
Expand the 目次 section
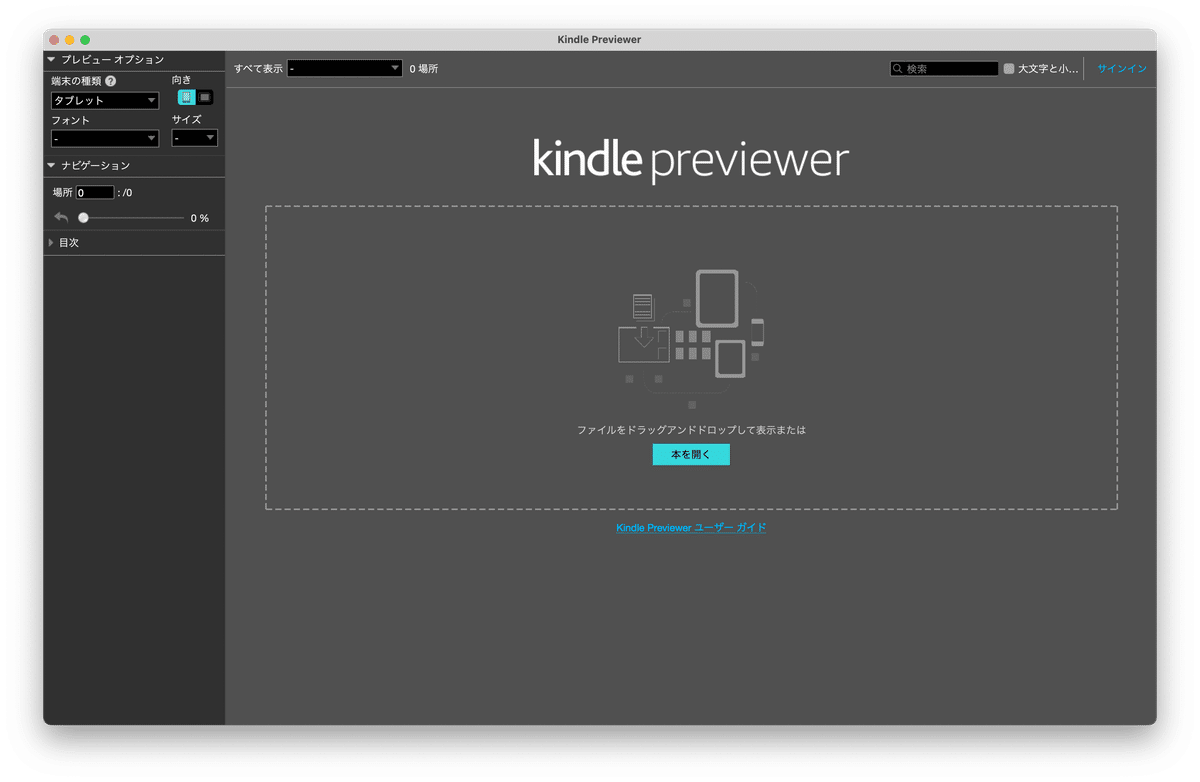[x=51, y=242]
